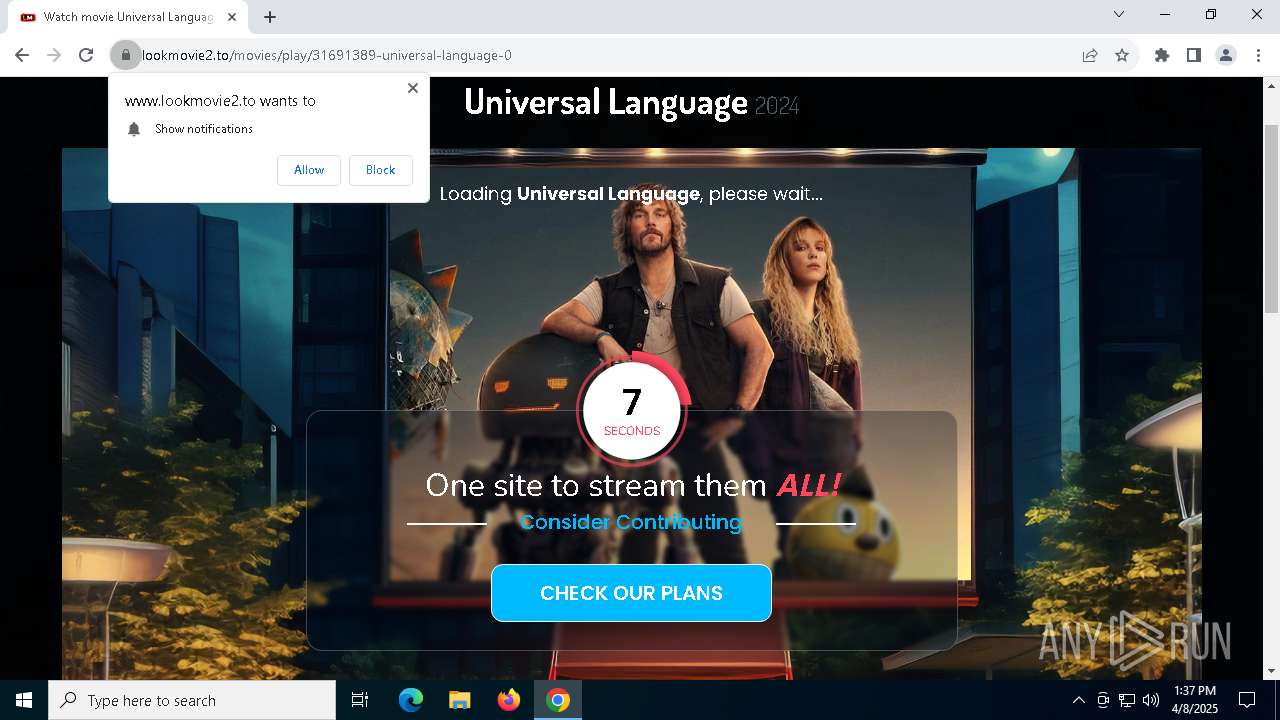The height and width of the screenshot is (720, 1280).
Task: Click the 7 seconds countdown timer
Action: pyautogui.click(x=632, y=410)
